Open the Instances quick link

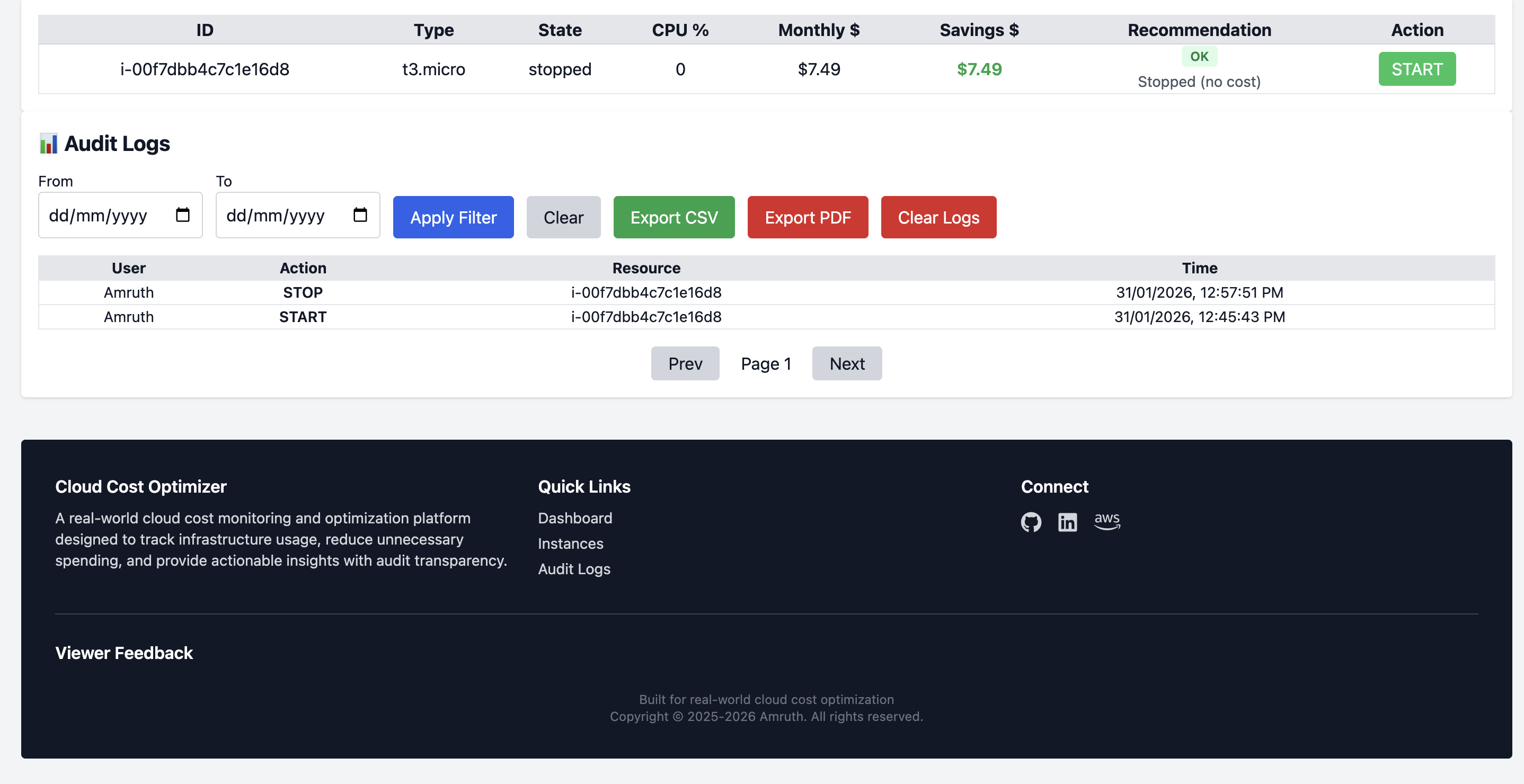(570, 544)
